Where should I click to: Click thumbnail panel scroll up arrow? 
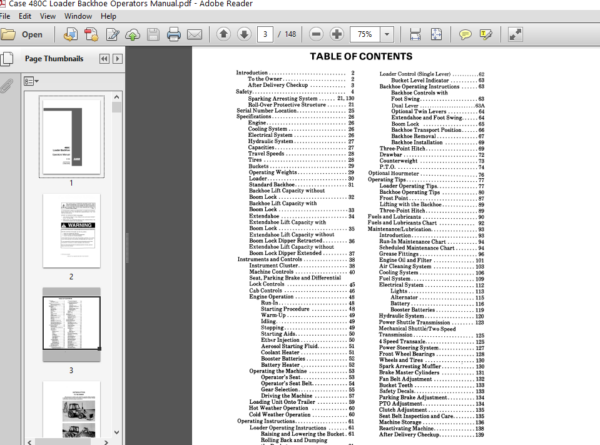point(117,97)
